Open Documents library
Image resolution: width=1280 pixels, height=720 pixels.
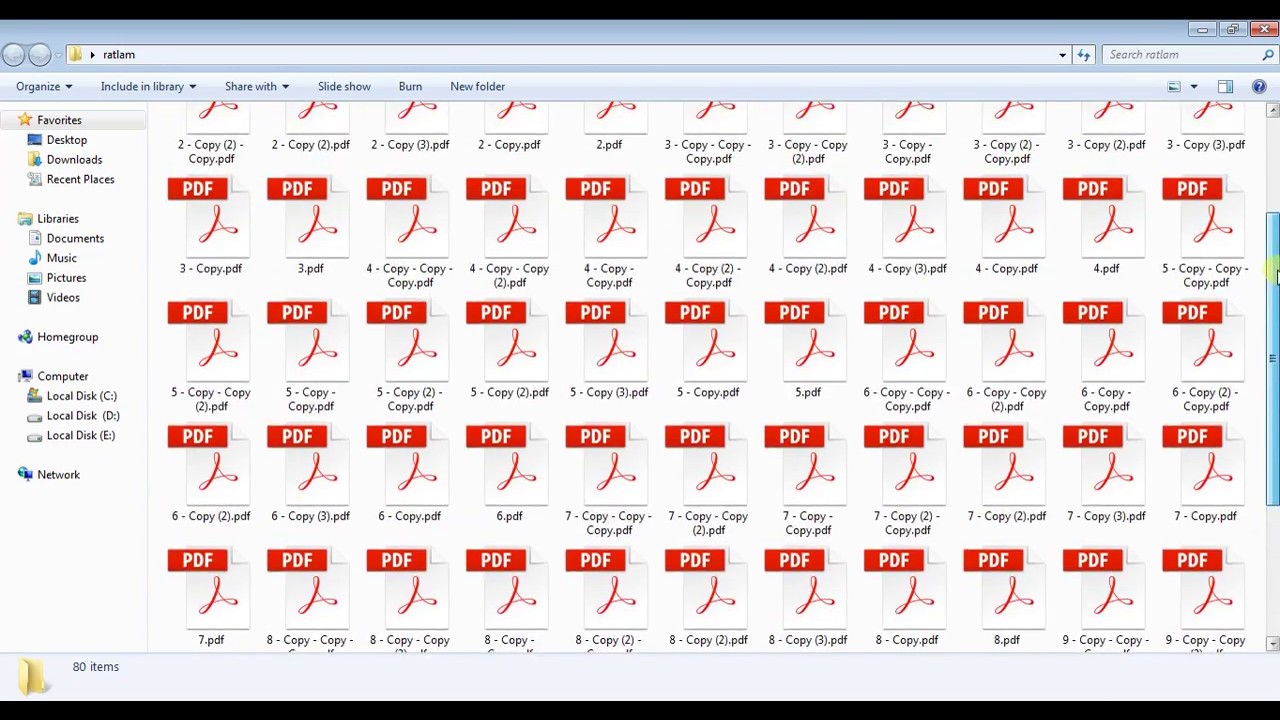(x=75, y=239)
